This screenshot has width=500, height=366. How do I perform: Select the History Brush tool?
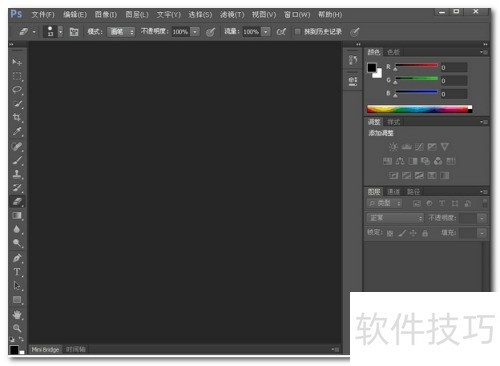coord(17,187)
